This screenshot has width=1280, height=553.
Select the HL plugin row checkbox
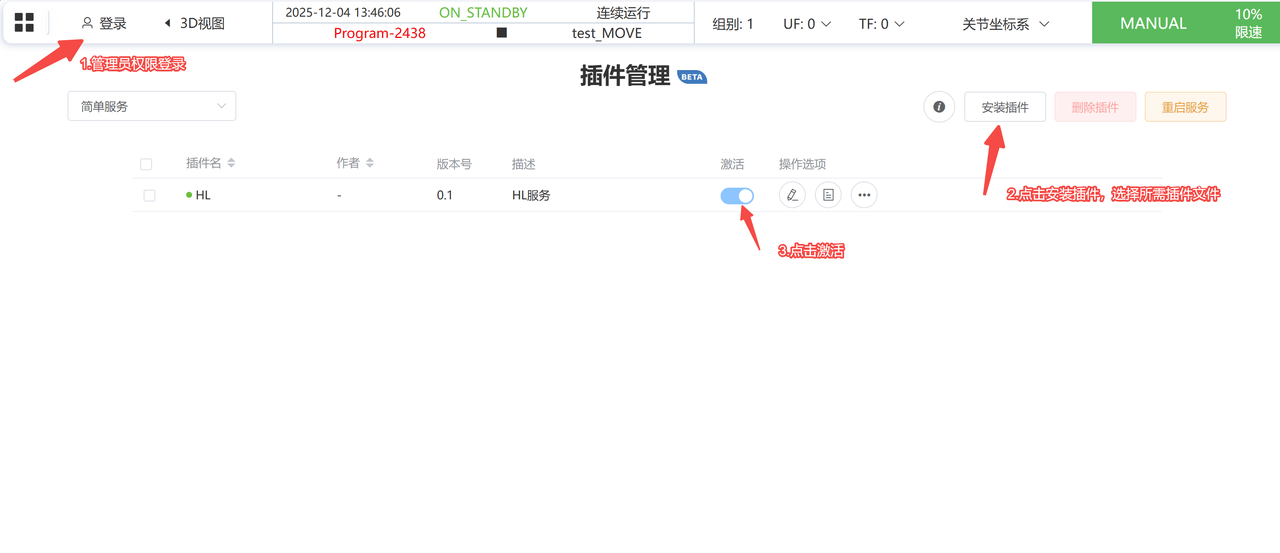[149, 196]
